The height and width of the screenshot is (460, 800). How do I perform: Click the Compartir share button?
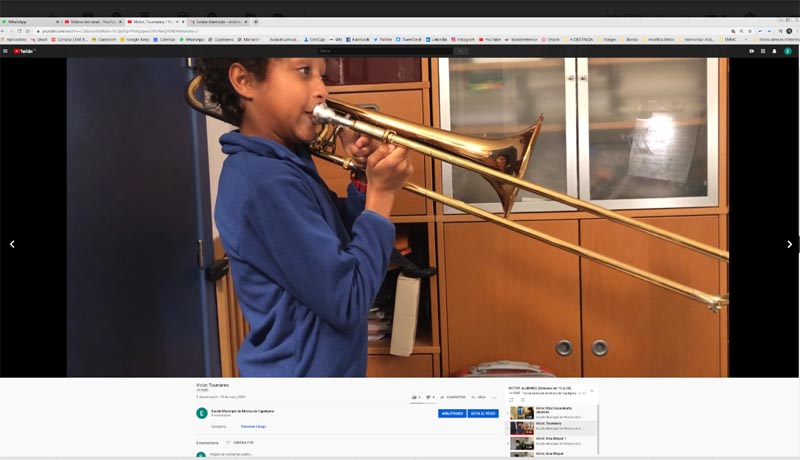point(453,397)
